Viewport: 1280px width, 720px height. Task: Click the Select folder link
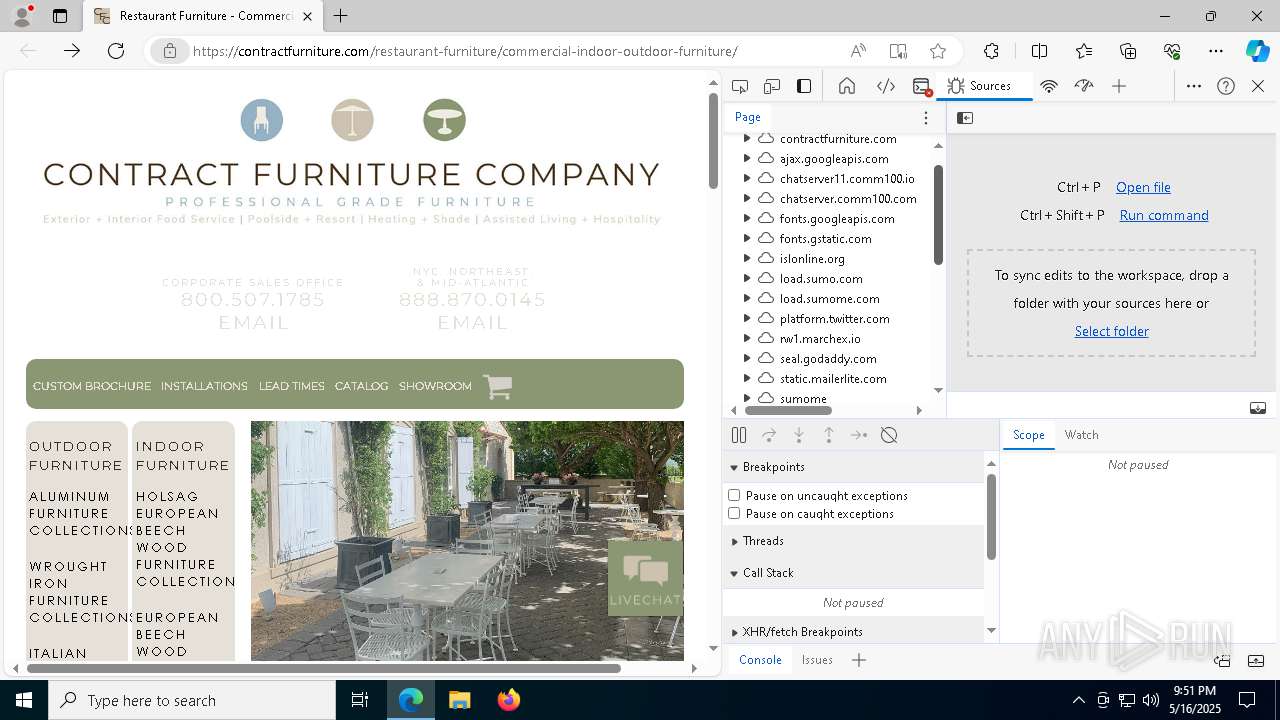pos(1111,331)
